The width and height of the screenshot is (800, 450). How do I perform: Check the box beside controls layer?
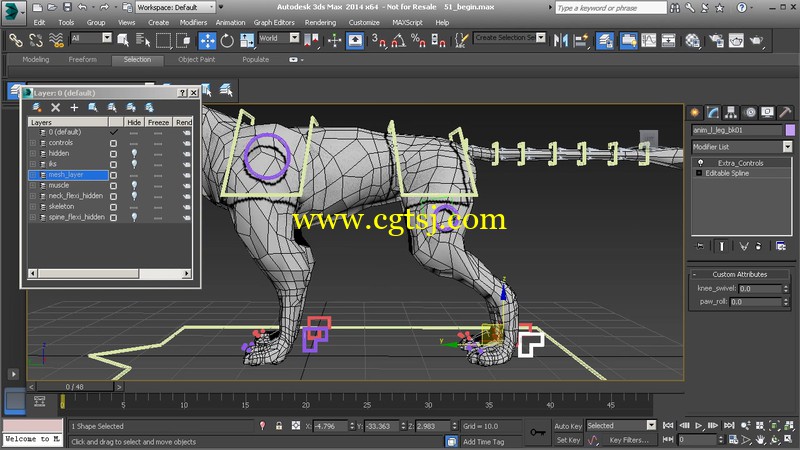click(x=113, y=143)
